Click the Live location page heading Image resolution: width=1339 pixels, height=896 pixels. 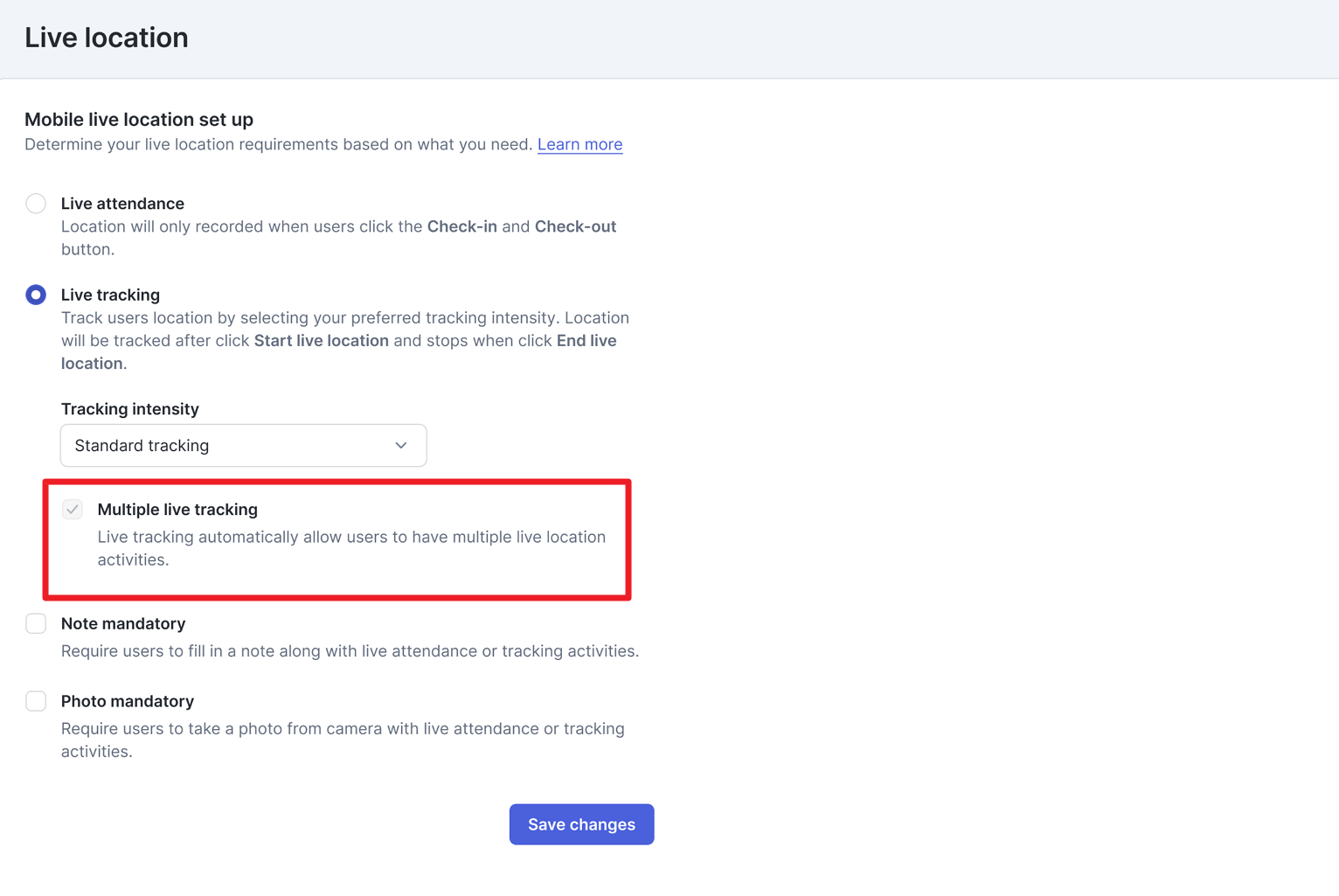coord(107,38)
